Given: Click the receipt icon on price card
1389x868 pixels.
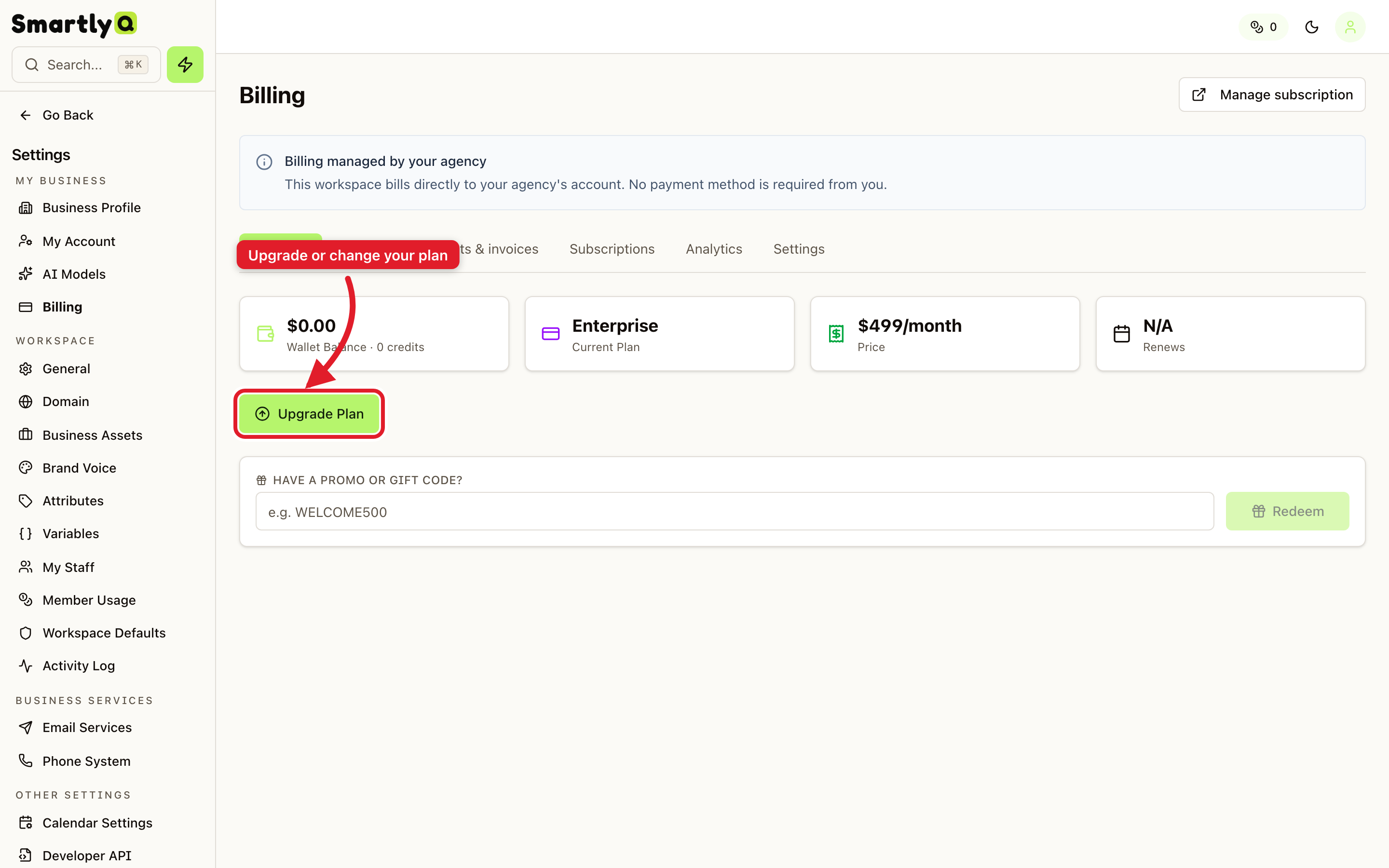Looking at the screenshot, I should coord(836,334).
